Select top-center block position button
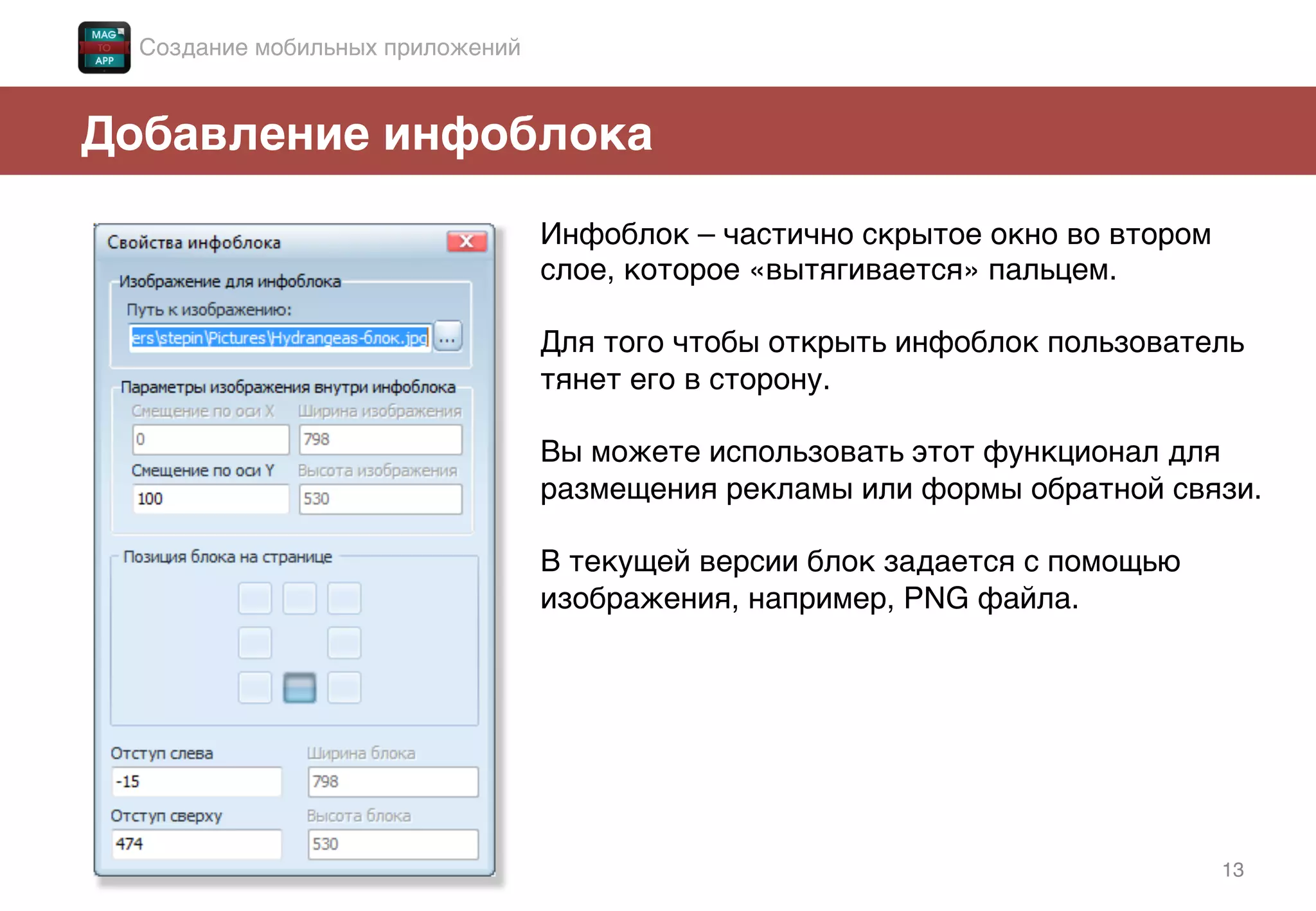1316x911 pixels. click(x=299, y=598)
